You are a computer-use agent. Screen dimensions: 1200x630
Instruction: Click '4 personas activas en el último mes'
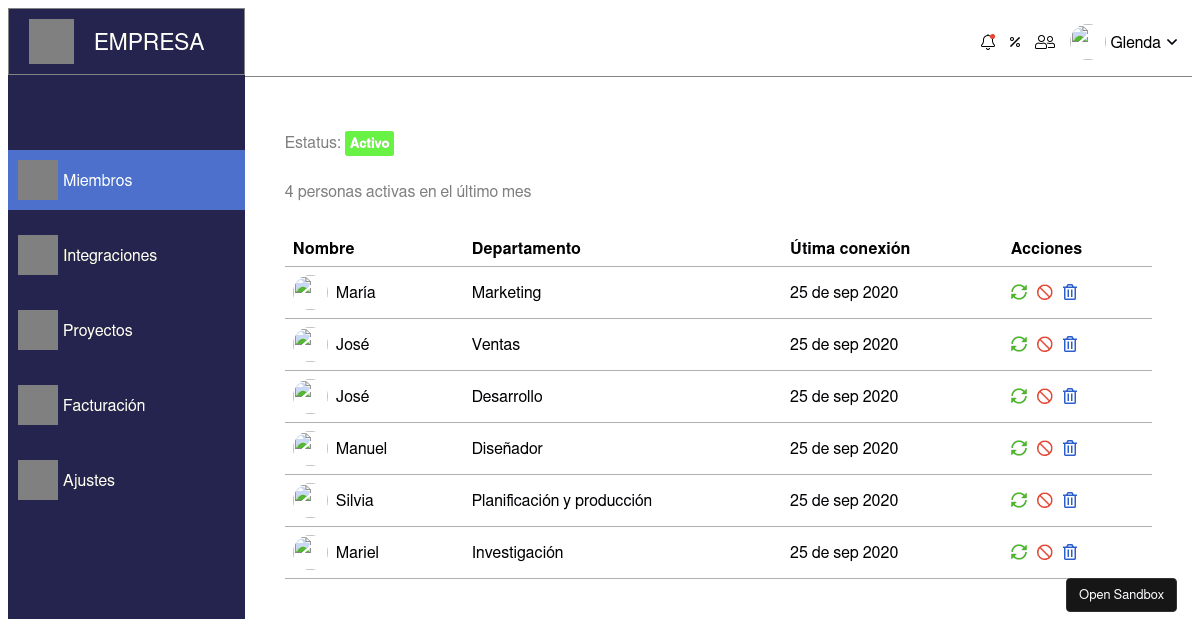408,191
